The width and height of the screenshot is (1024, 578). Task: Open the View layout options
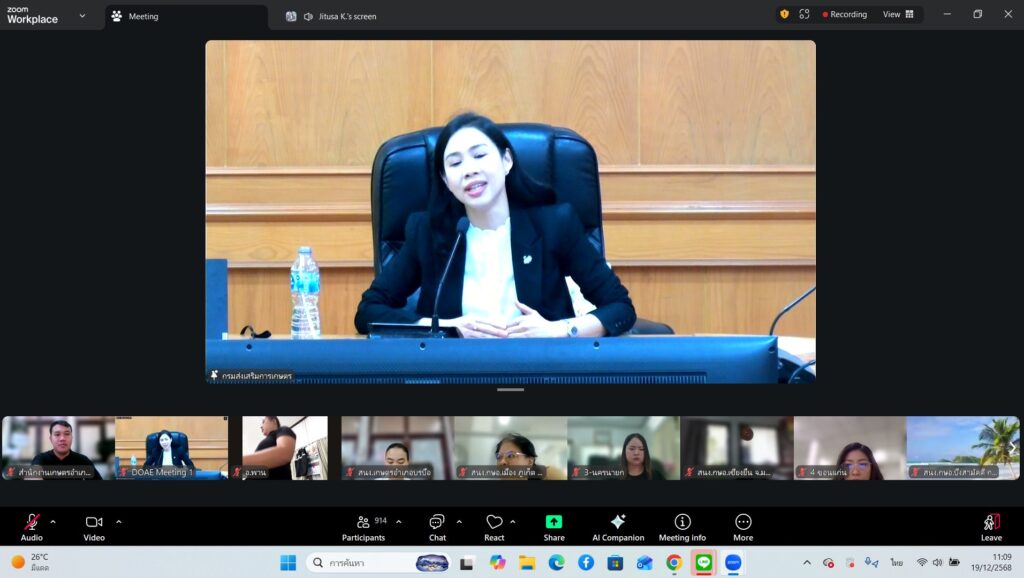pyautogui.click(x=897, y=15)
